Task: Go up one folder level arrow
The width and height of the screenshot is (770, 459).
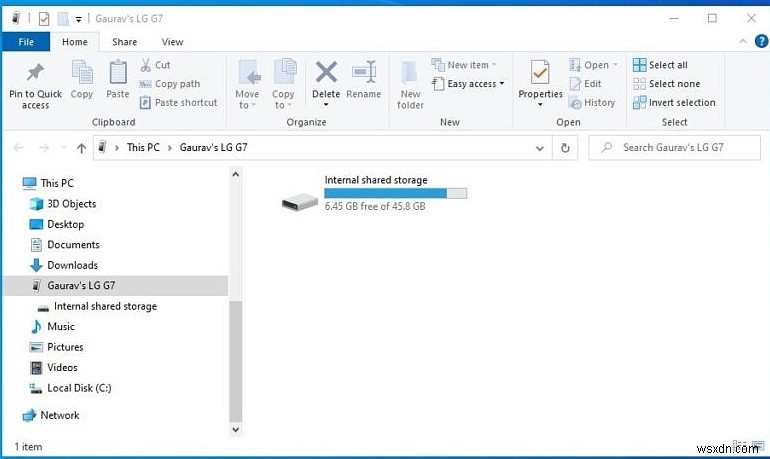Action: tap(82, 148)
